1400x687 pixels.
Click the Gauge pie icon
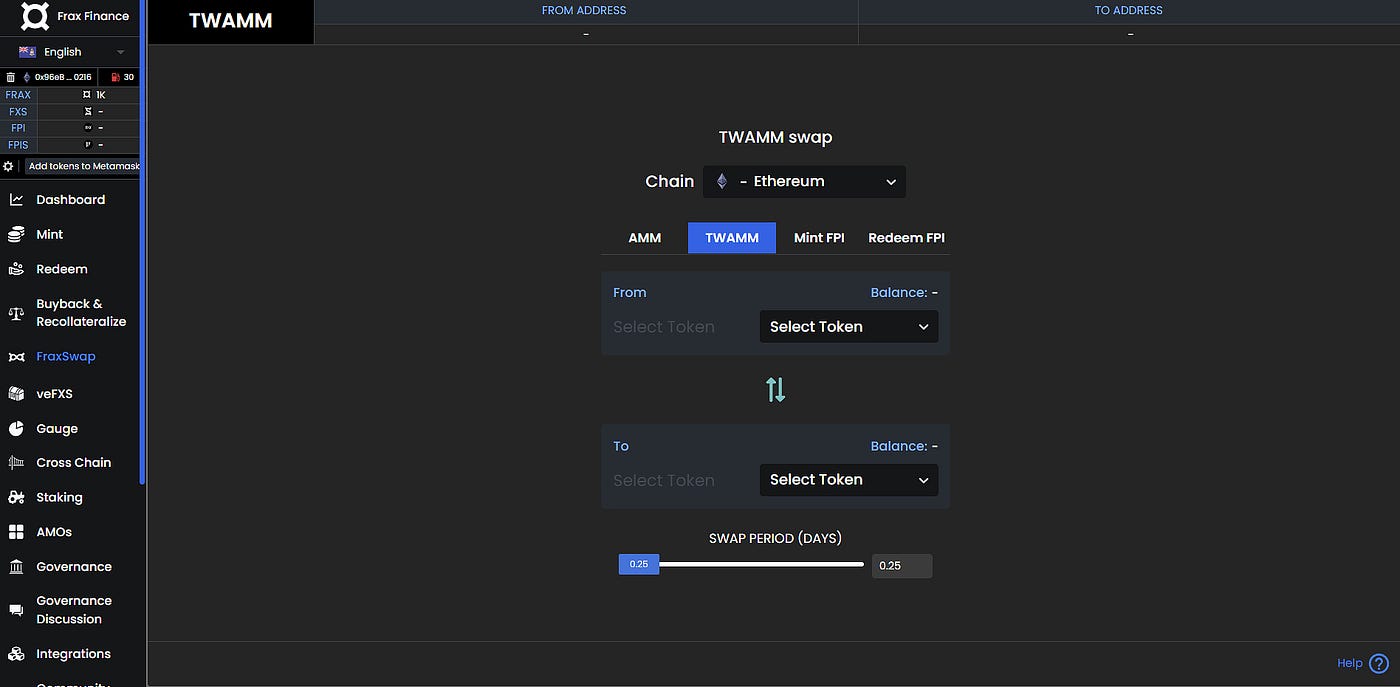point(16,429)
